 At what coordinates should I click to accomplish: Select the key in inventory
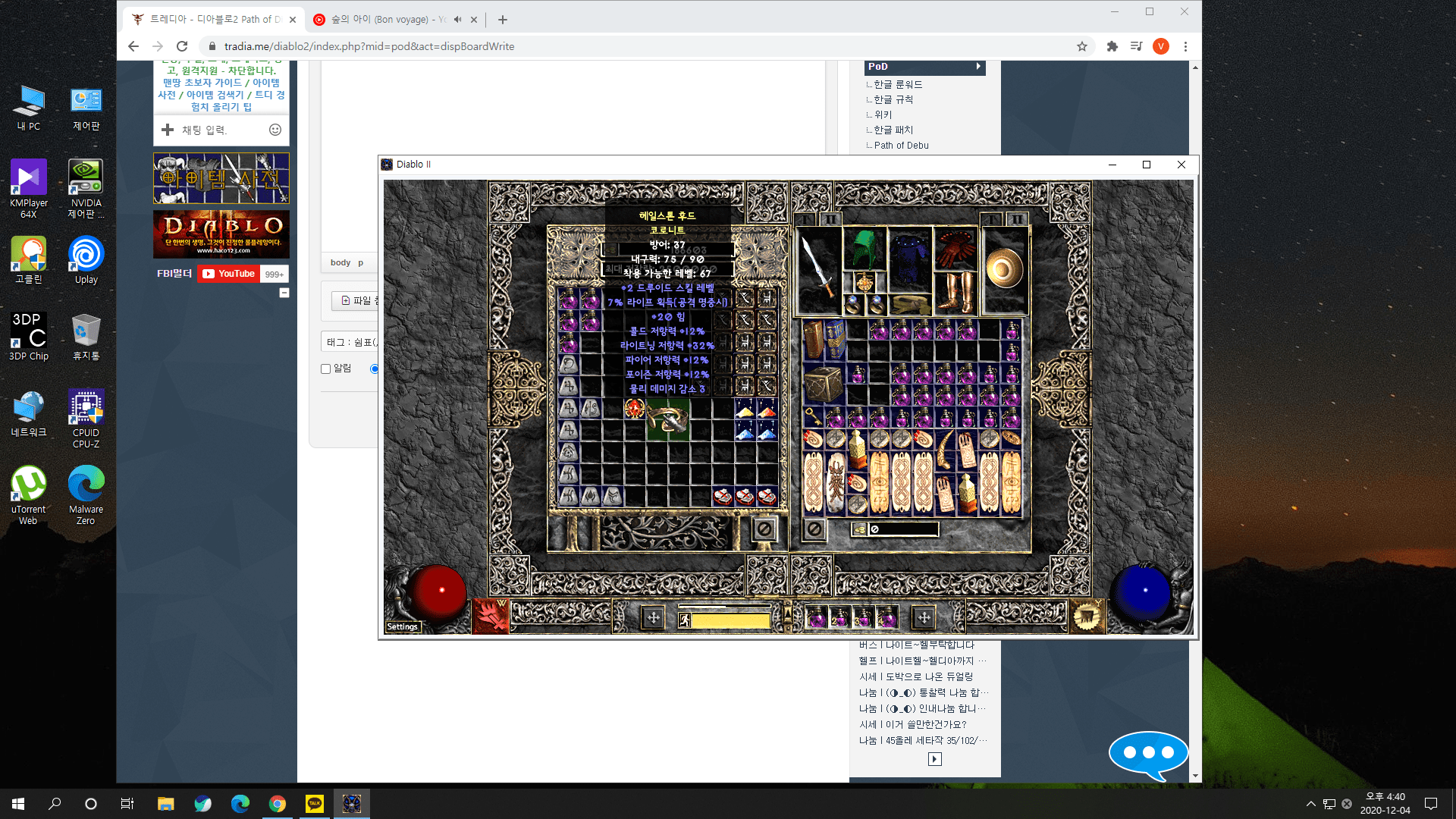pyautogui.click(x=813, y=417)
